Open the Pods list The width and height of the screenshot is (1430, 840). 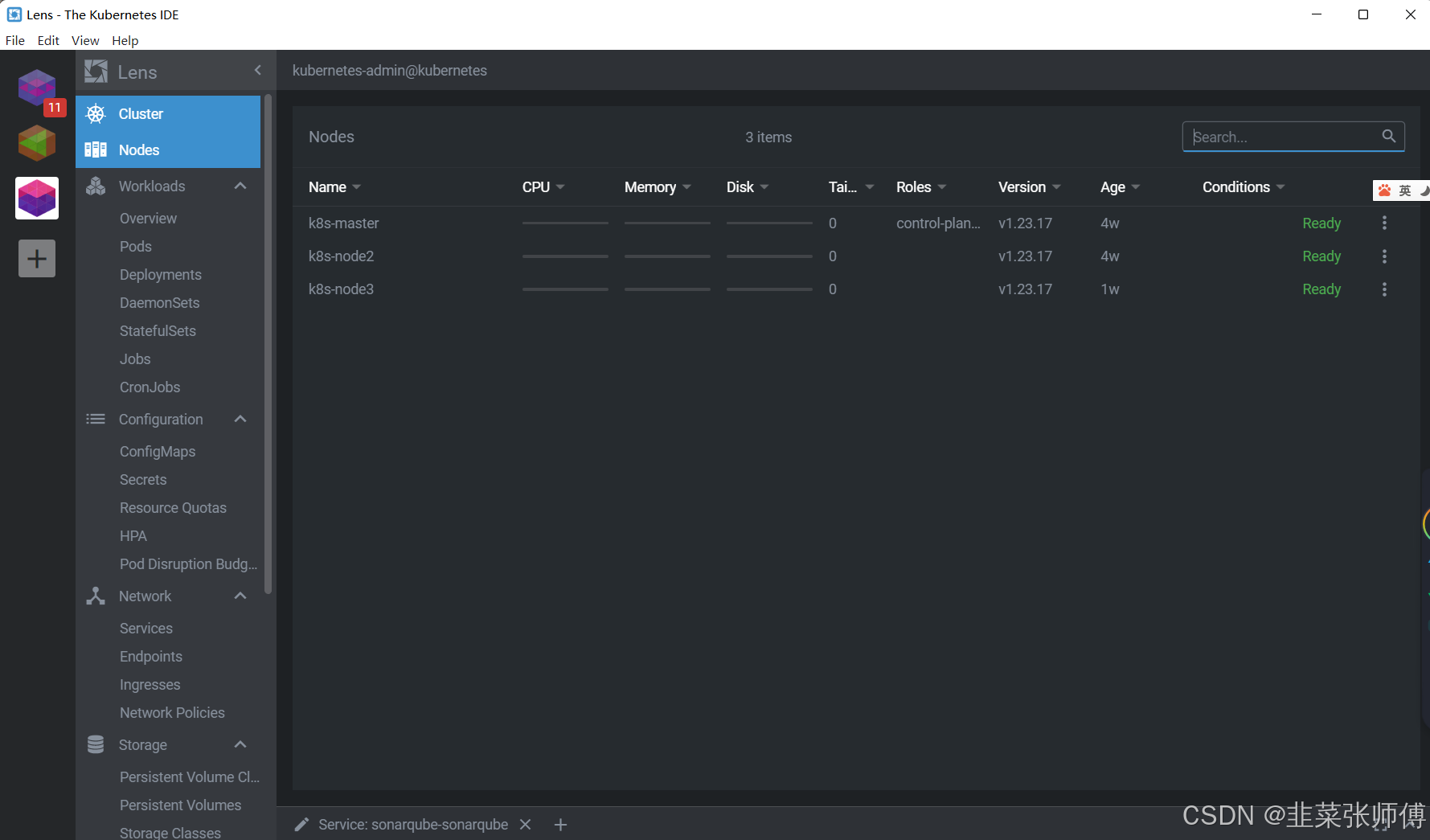click(x=136, y=247)
